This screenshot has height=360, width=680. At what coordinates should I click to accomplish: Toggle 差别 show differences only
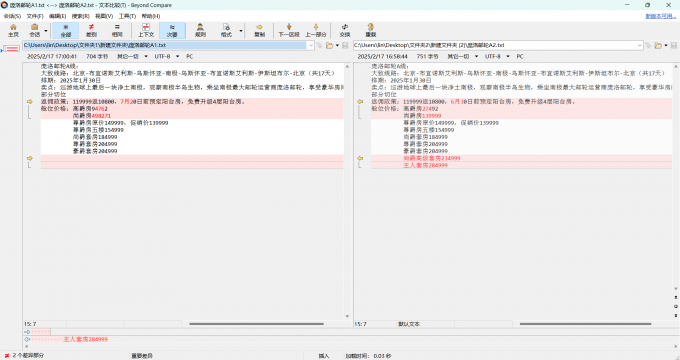coord(91,30)
